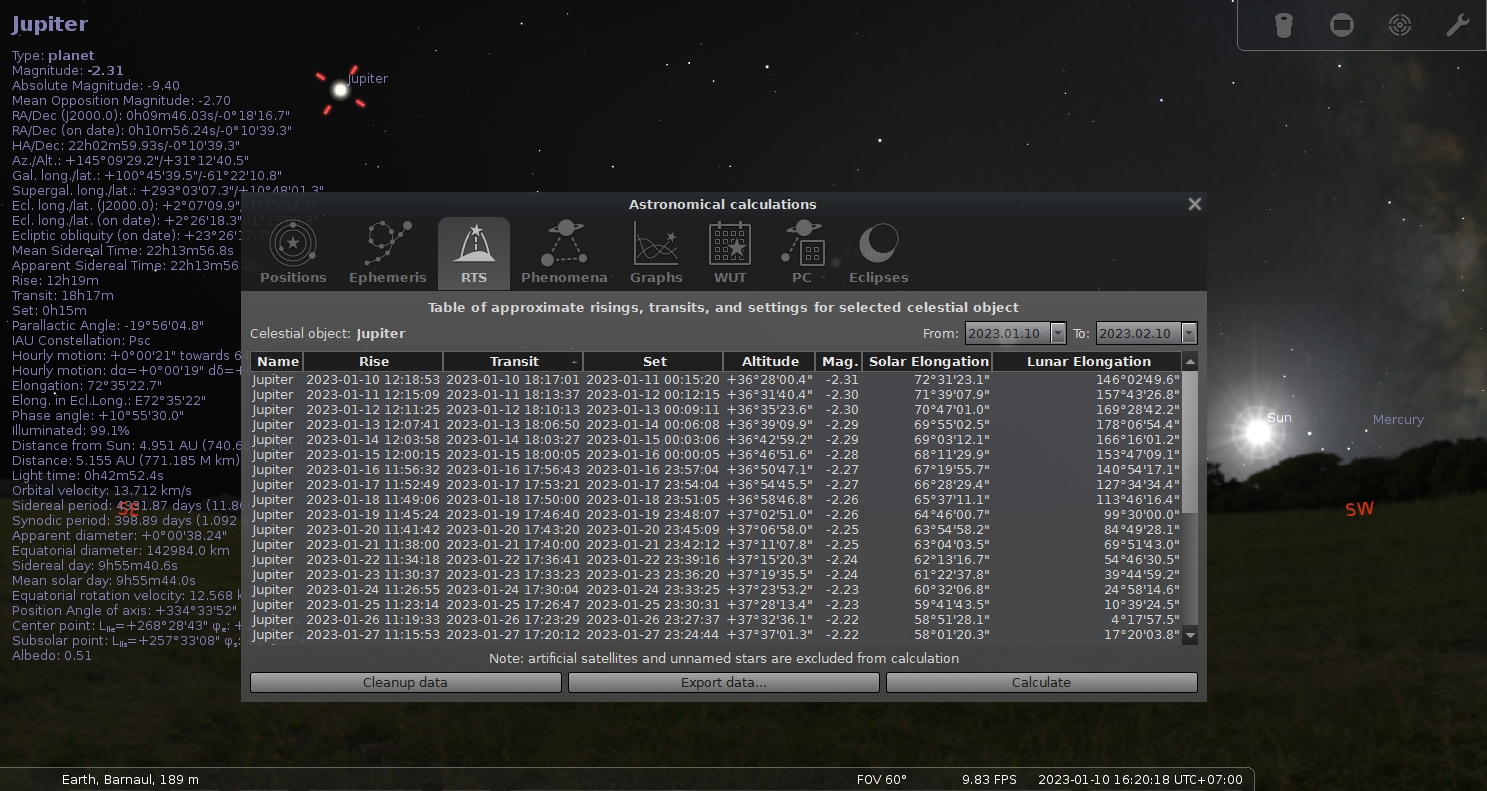This screenshot has width=1487, height=791.
Task: Toggle the Telrad sight icon
Action: [1400, 26]
